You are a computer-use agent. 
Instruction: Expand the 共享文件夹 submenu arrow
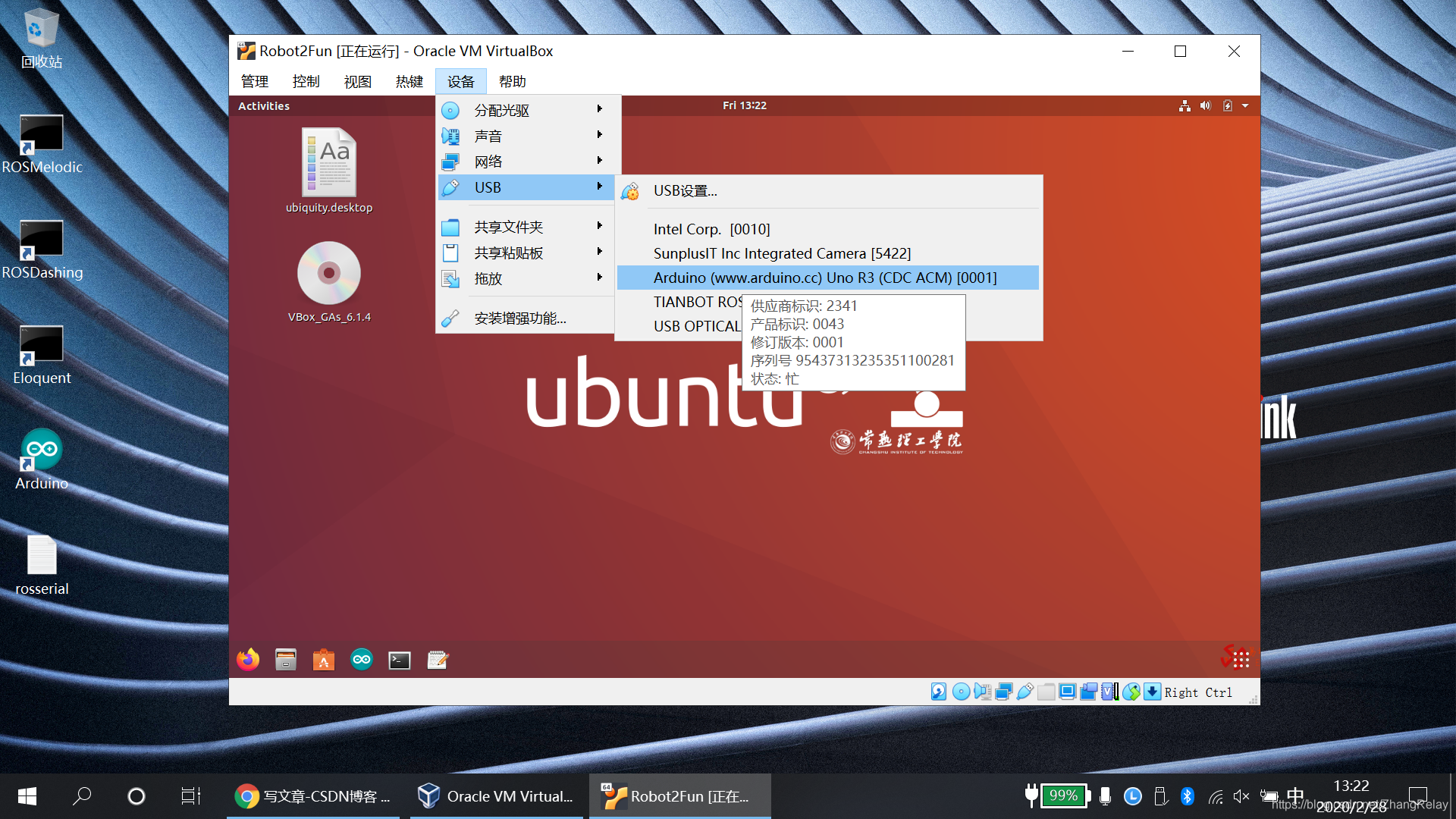coord(599,226)
